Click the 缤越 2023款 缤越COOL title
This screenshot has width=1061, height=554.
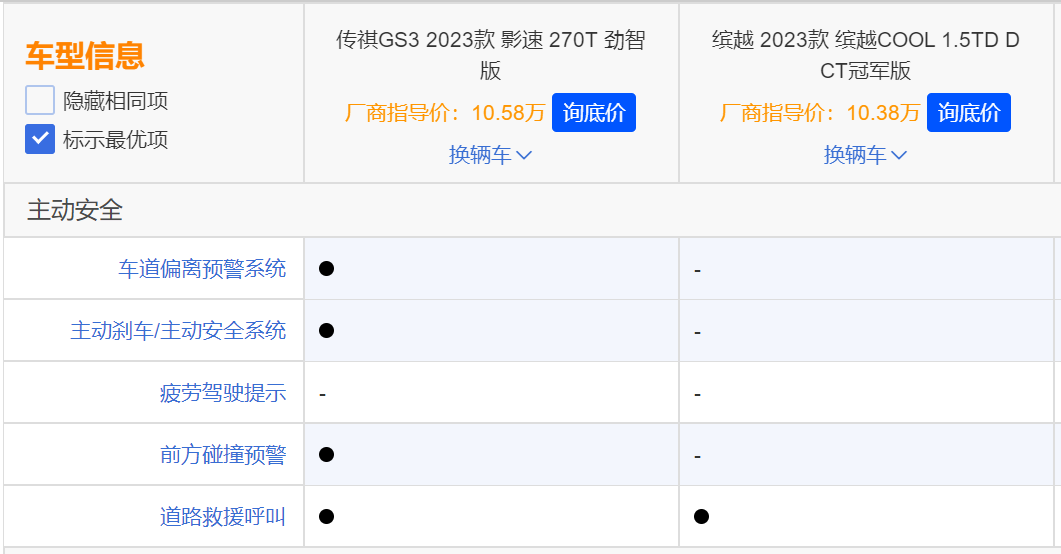click(865, 55)
